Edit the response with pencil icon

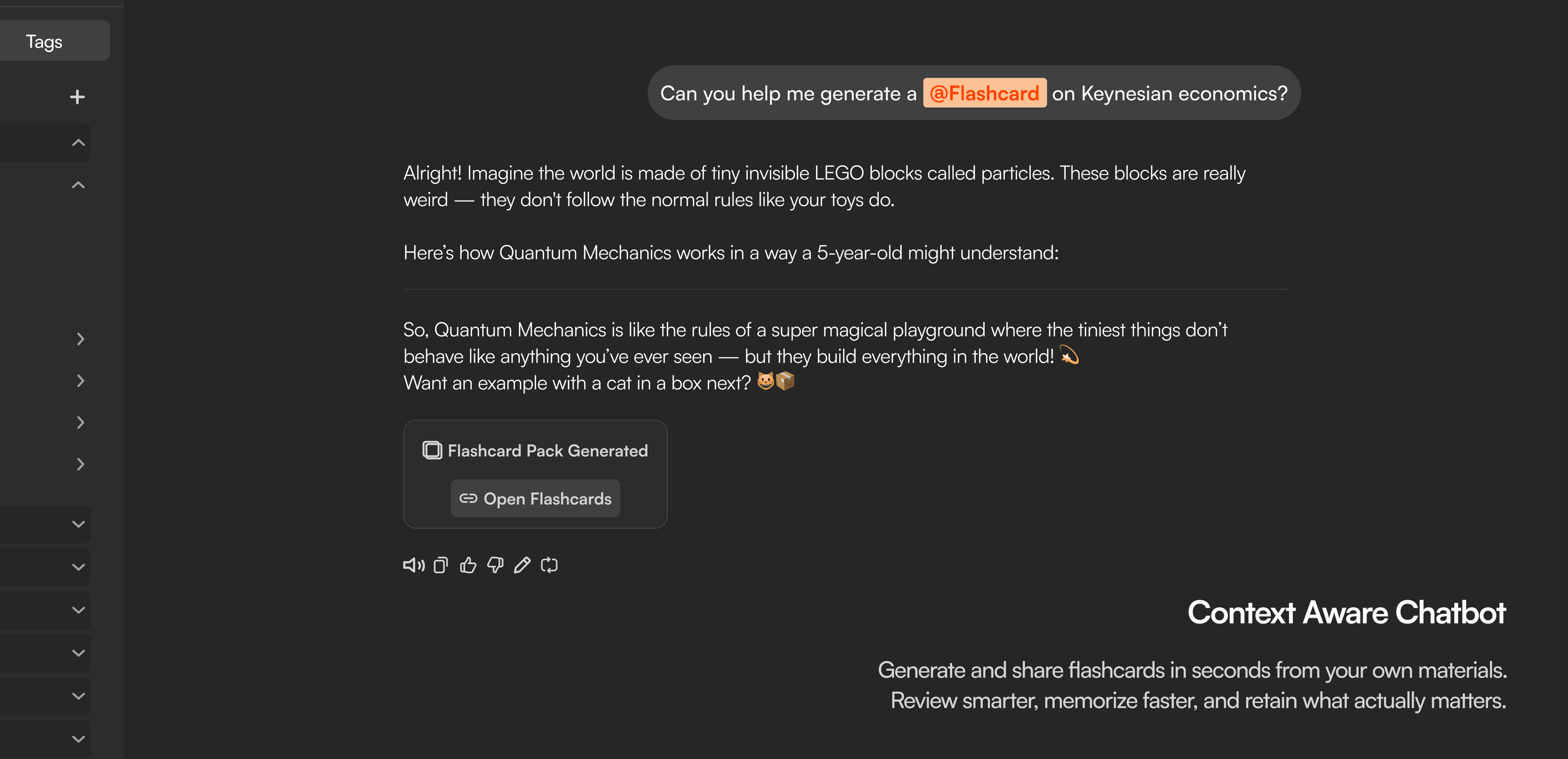tap(522, 565)
